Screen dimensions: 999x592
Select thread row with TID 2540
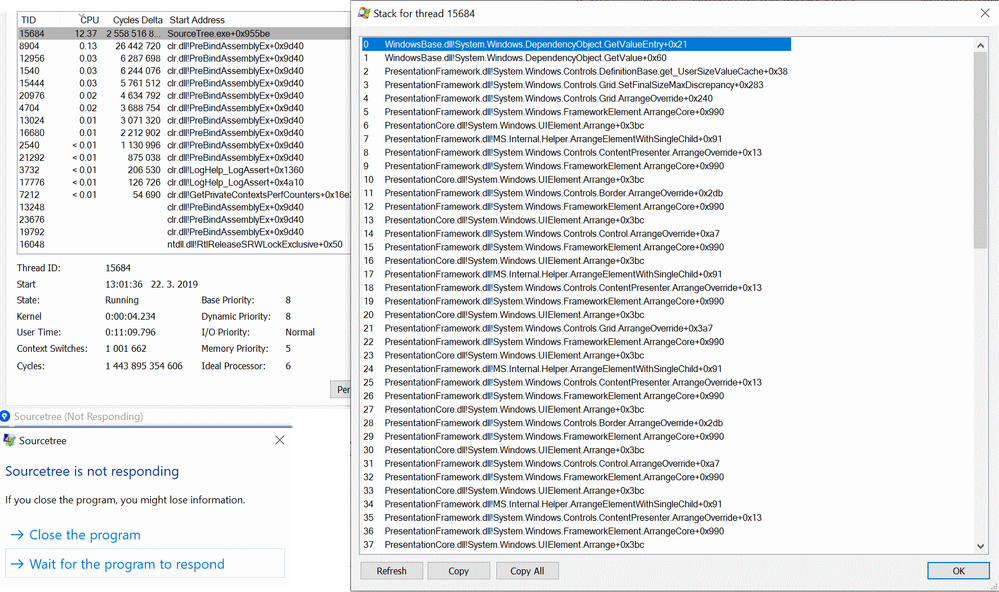[x=184, y=145]
